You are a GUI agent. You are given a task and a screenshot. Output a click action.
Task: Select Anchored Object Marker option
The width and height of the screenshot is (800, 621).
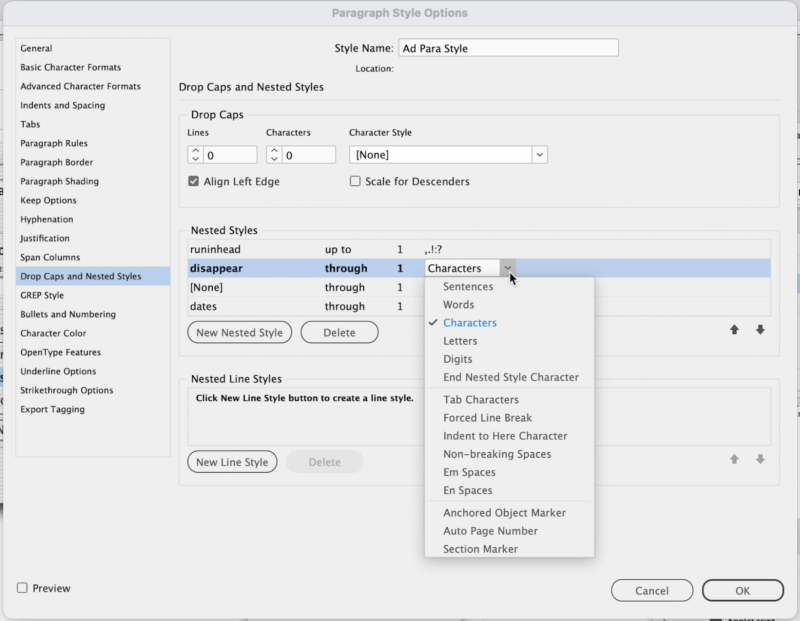tap(504, 513)
